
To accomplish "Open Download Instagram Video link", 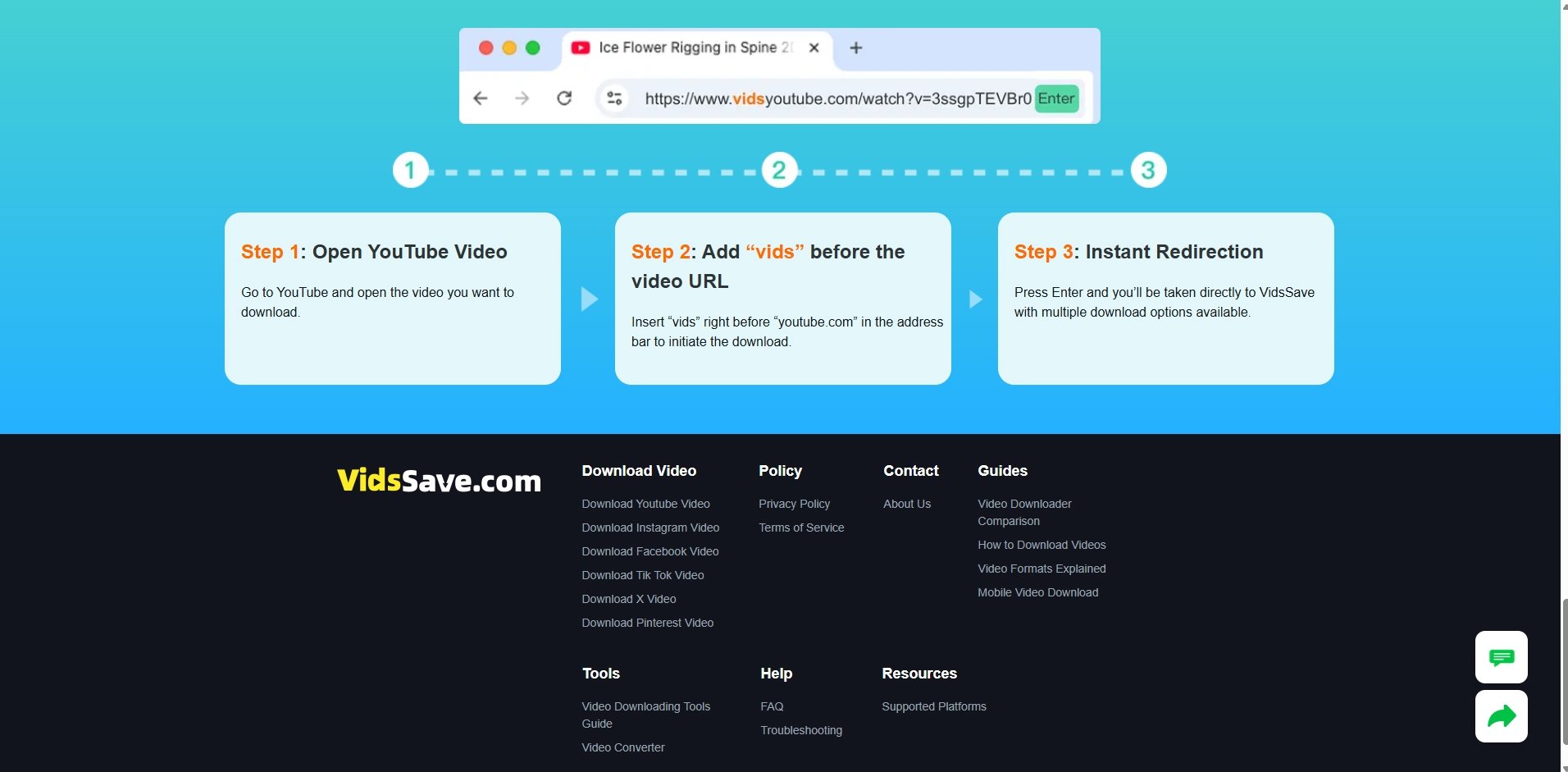I will [650, 528].
